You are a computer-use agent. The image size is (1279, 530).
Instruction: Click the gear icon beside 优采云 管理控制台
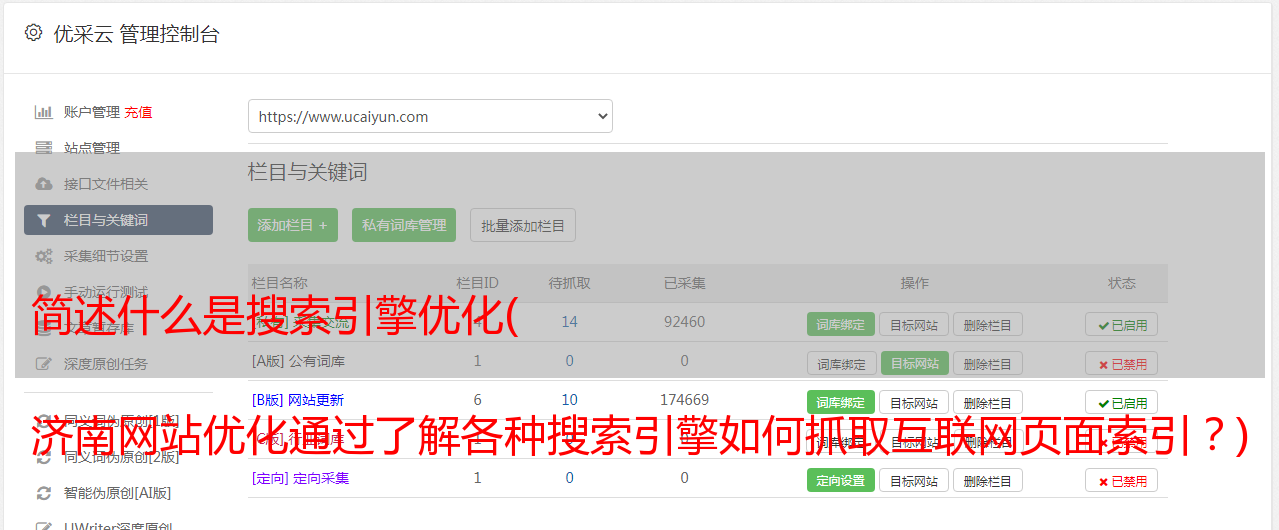tap(33, 33)
